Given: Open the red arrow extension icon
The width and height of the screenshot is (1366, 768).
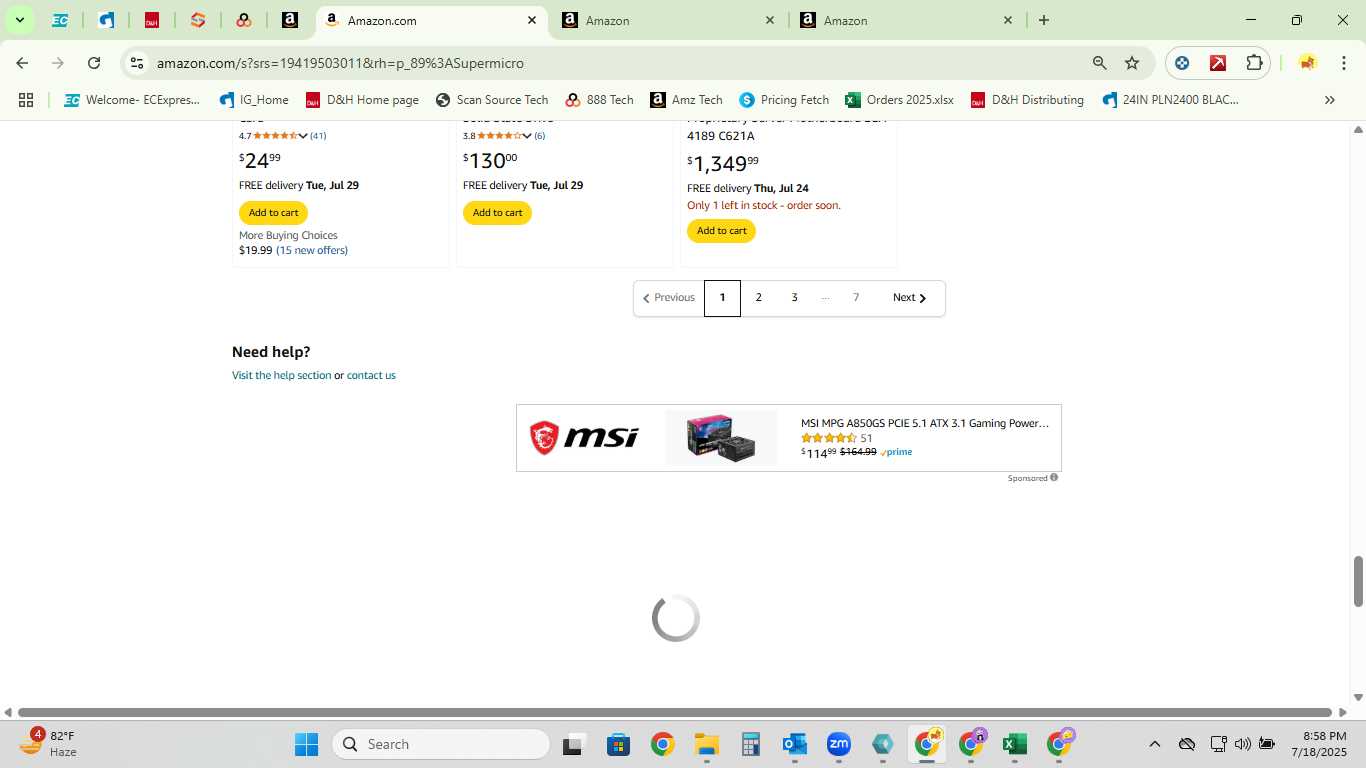Looking at the screenshot, I should (x=1218, y=63).
